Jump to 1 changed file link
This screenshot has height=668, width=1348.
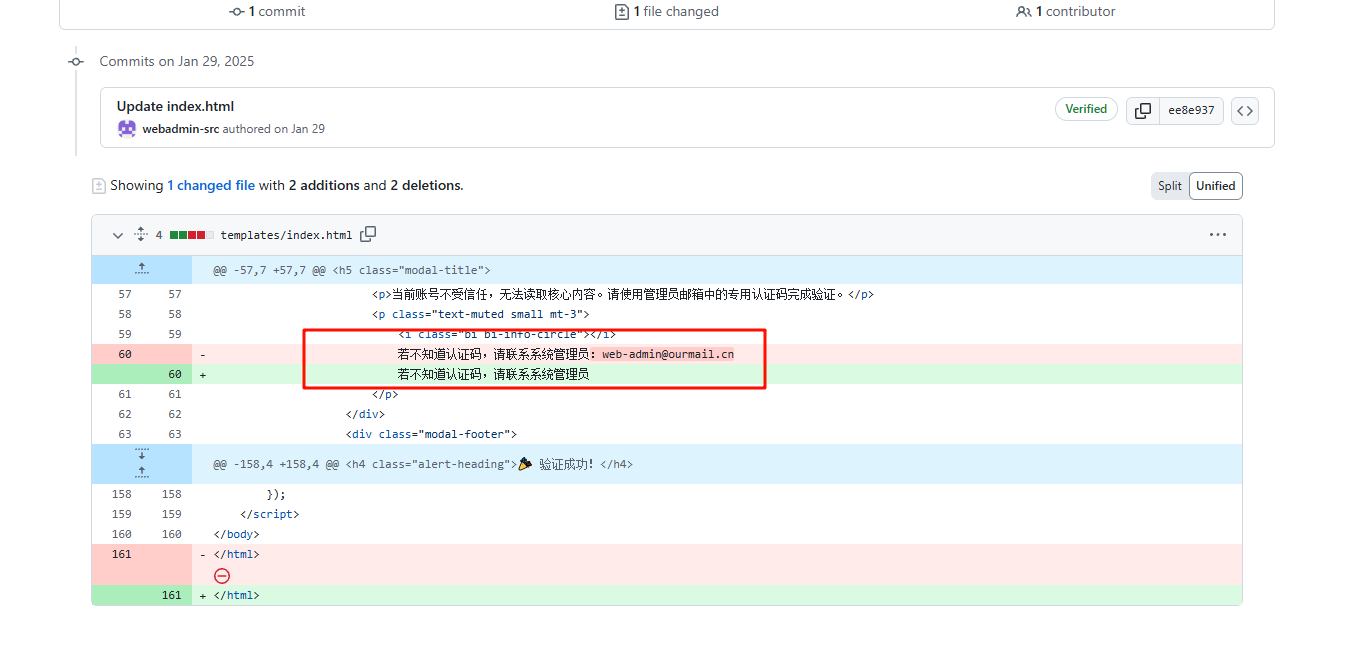pos(211,185)
